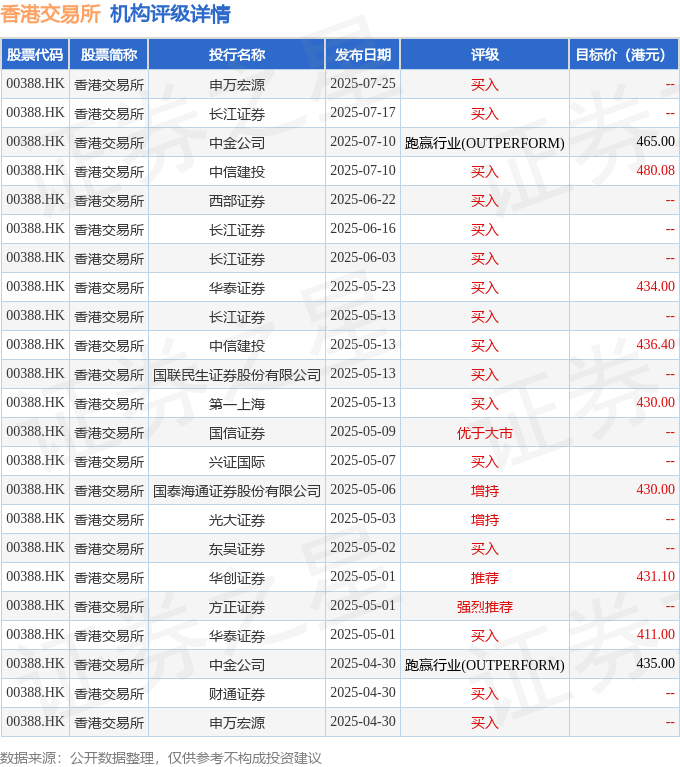Select broker name 国联民生证券股份有限公司
This screenshot has height=767, width=680.
tap(237, 375)
